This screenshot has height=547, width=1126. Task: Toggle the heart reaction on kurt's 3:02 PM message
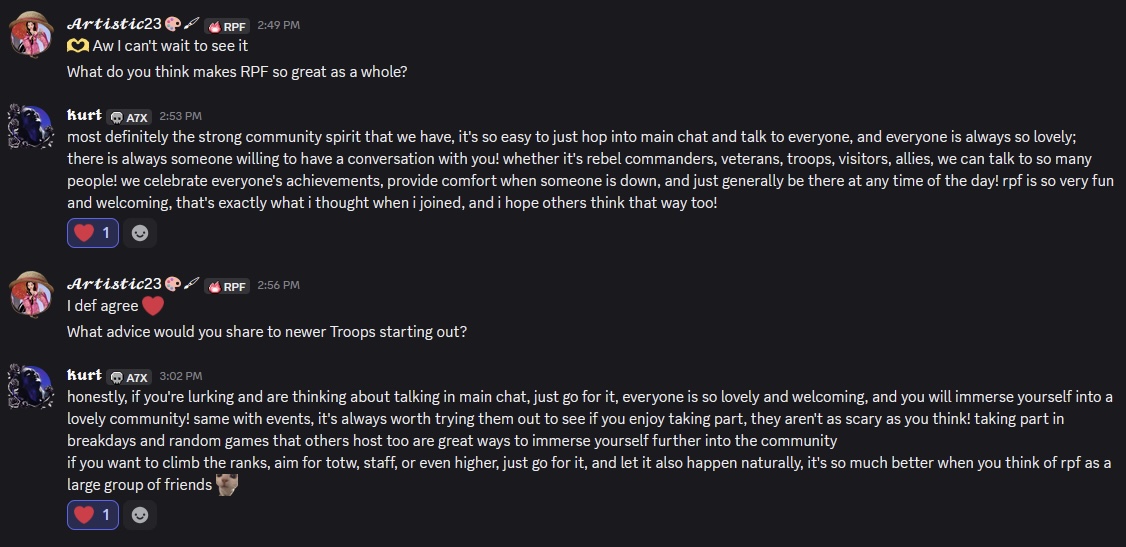click(x=93, y=515)
